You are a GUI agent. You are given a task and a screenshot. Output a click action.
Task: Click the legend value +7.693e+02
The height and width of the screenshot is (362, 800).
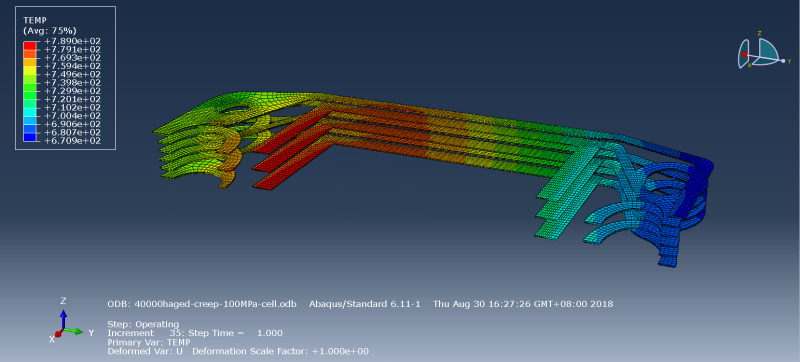[x=72, y=58]
